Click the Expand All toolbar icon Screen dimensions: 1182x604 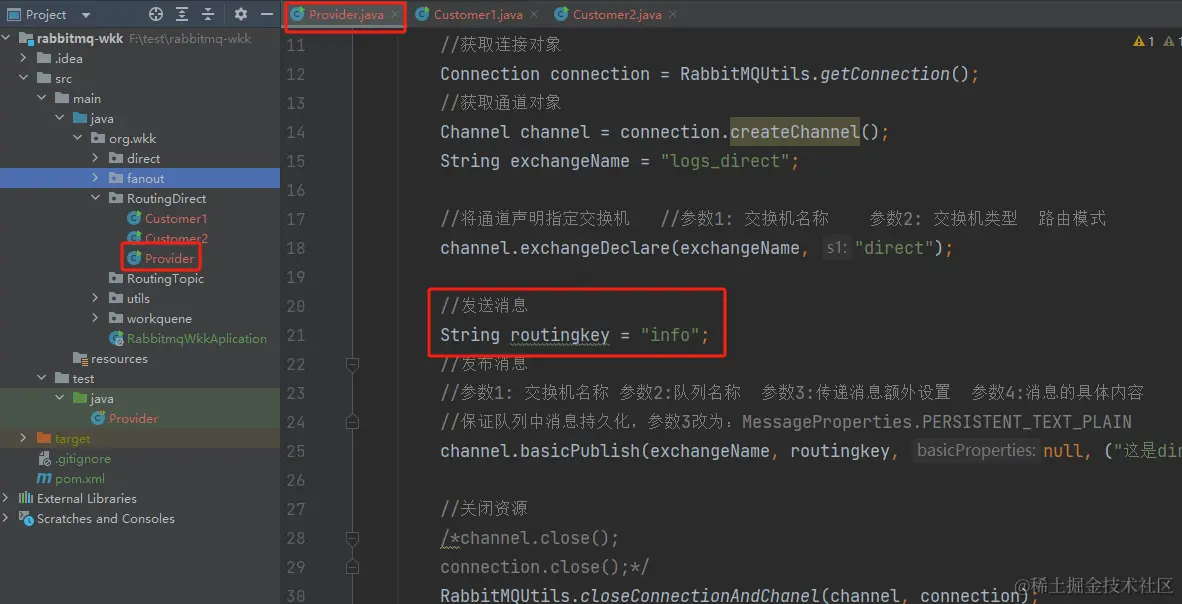point(182,14)
